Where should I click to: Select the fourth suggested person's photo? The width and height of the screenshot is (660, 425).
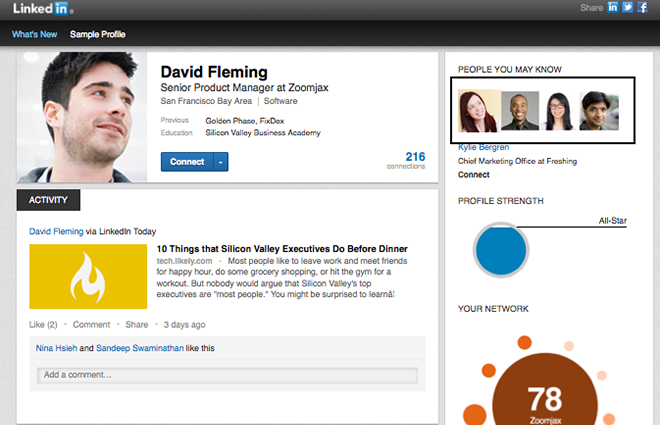[x=599, y=111]
